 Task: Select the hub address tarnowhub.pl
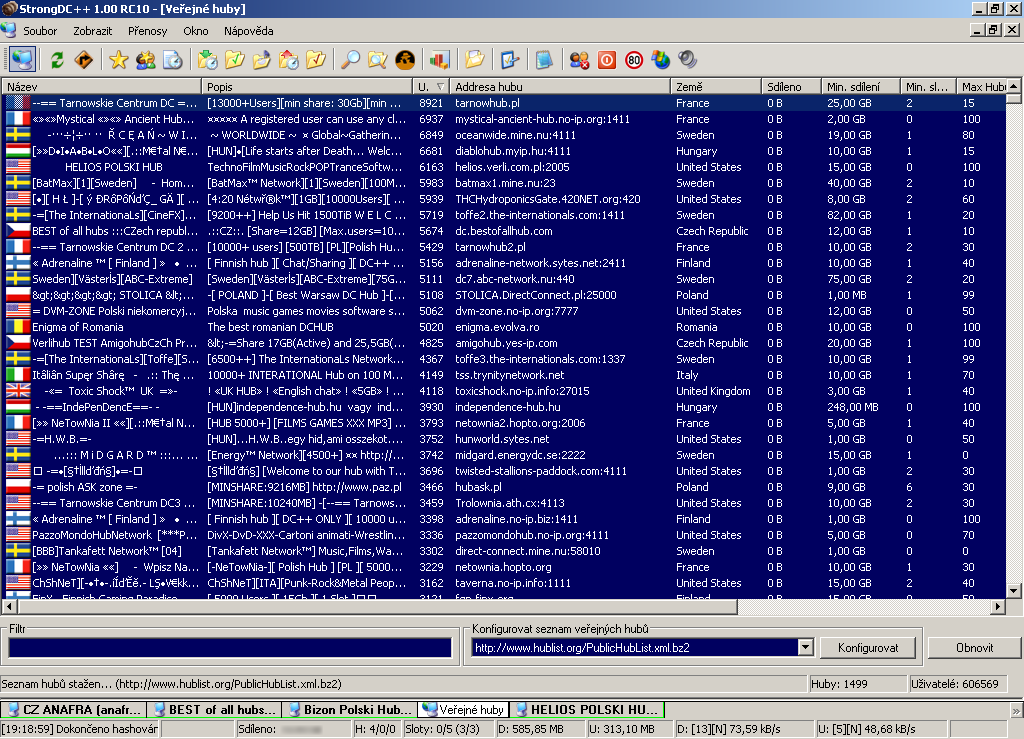coord(487,103)
